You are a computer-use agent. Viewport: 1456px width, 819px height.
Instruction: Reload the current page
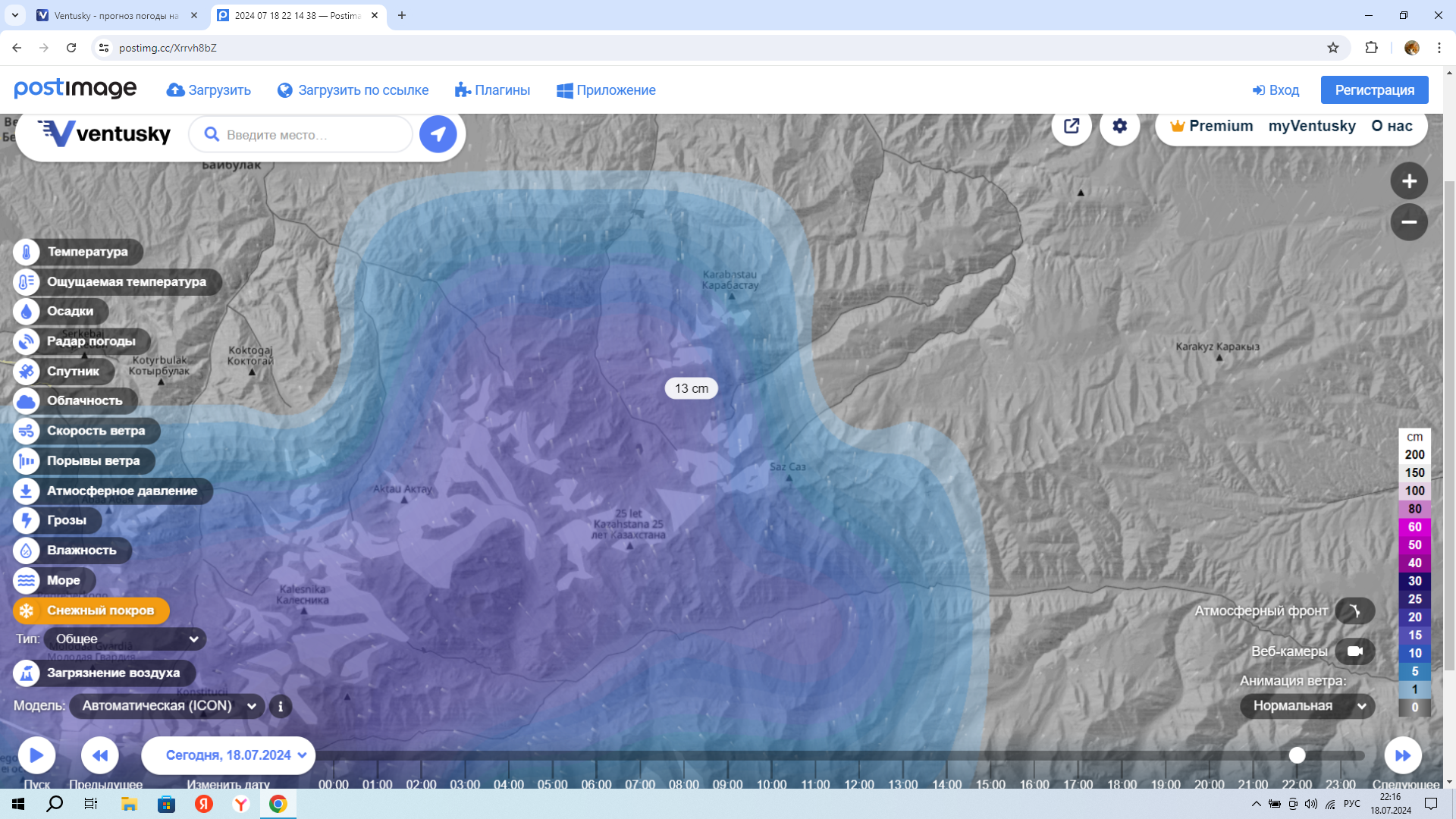pyautogui.click(x=71, y=48)
